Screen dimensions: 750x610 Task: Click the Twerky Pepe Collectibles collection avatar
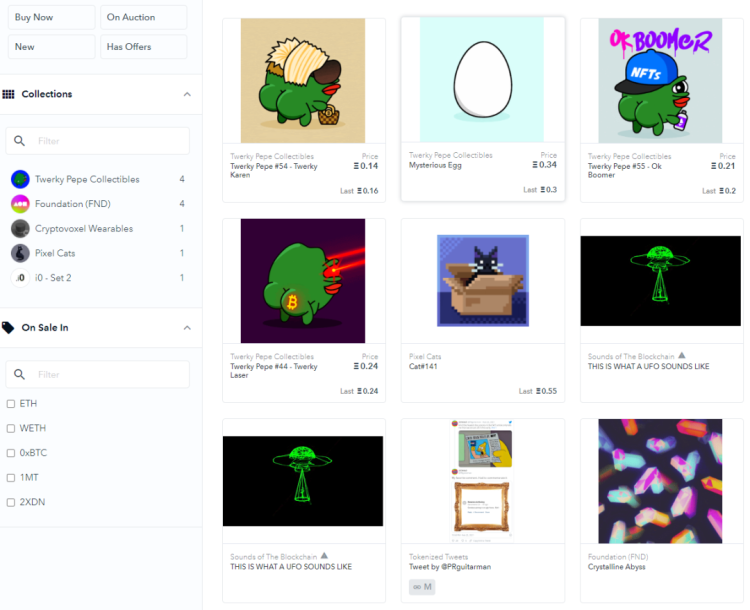(x=20, y=179)
